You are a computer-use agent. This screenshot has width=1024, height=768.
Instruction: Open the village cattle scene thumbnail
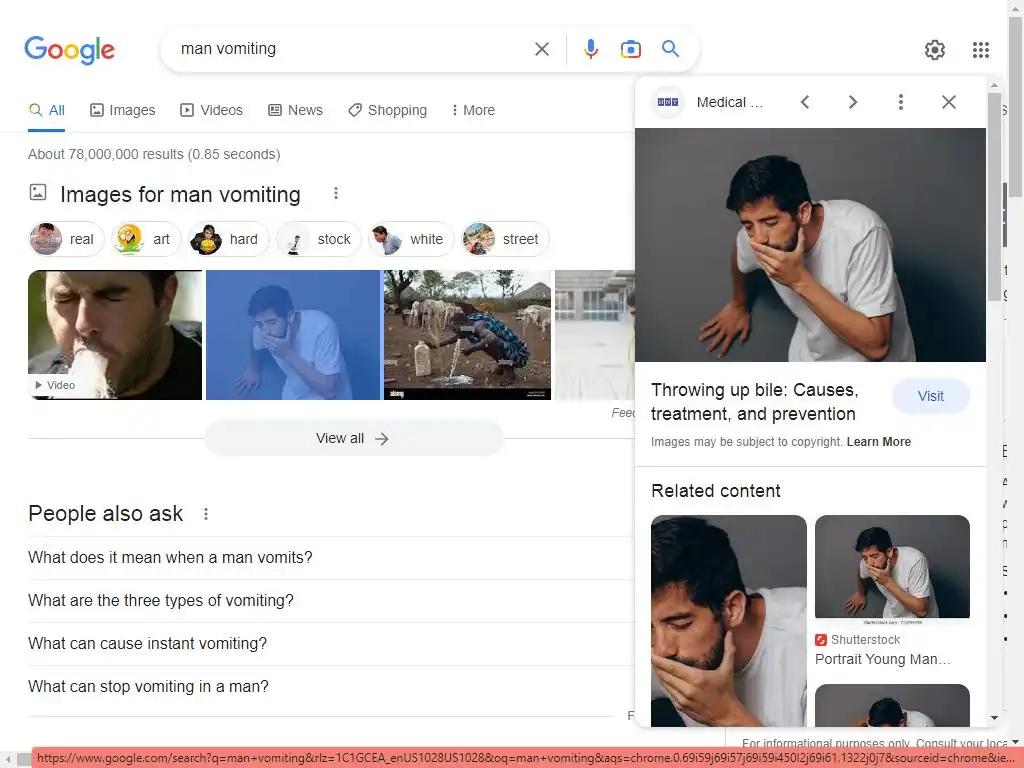468,335
